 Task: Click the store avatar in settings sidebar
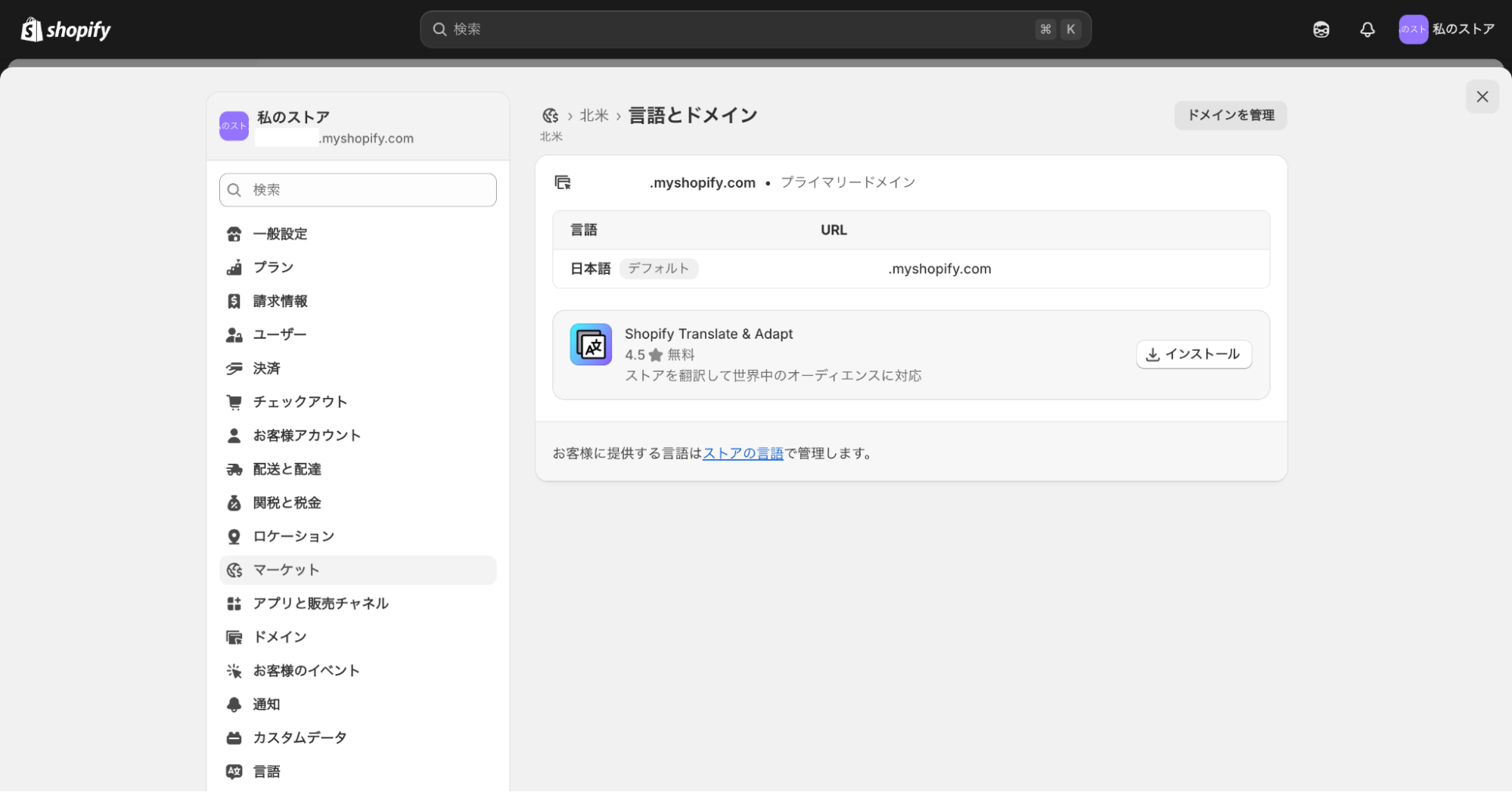(234, 126)
